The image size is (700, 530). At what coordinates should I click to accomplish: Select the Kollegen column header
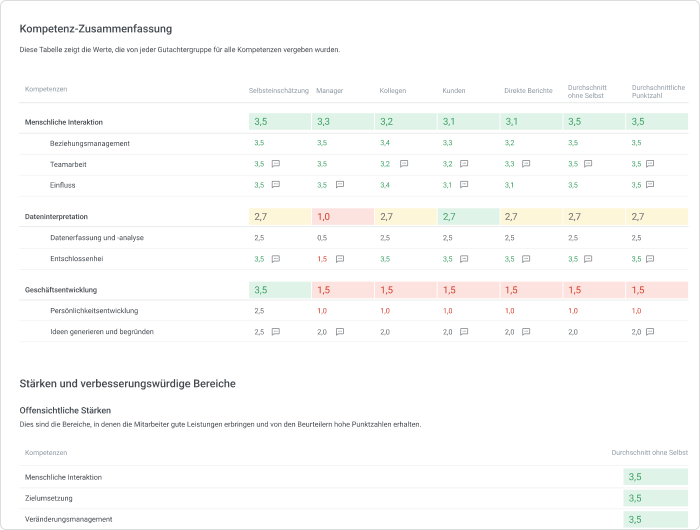393,91
